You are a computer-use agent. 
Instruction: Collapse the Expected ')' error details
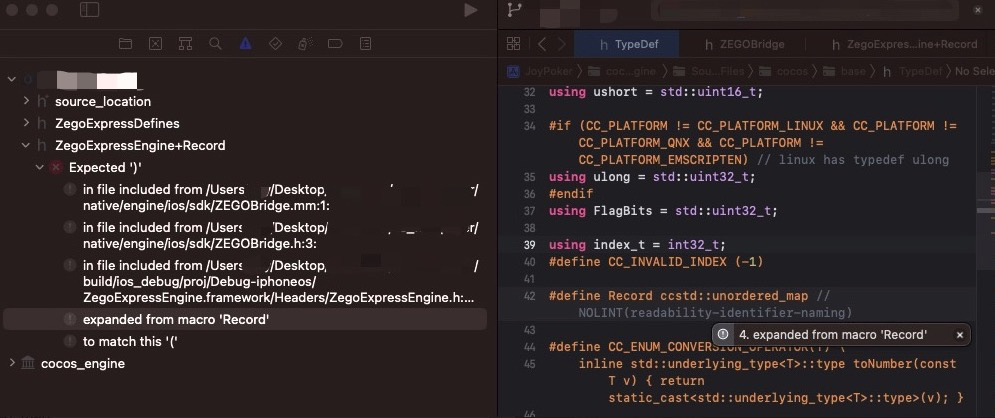[40, 167]
